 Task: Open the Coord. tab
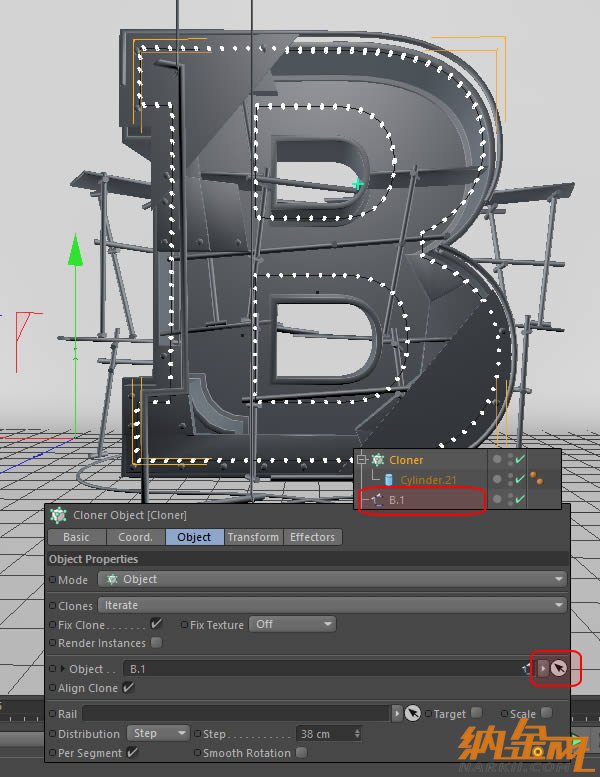[x=135, y=537]
